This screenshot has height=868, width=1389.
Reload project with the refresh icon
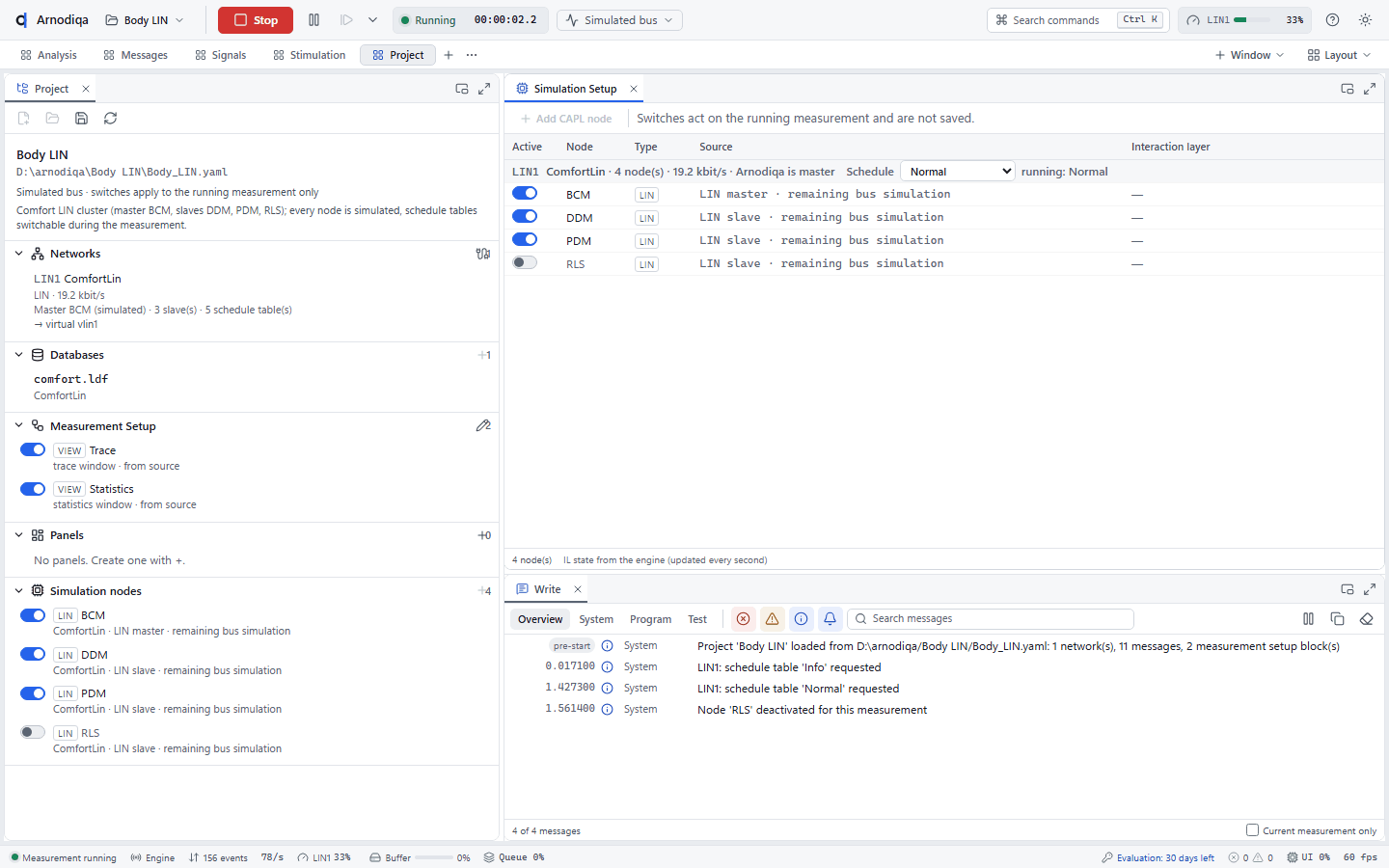click(110, 119)
